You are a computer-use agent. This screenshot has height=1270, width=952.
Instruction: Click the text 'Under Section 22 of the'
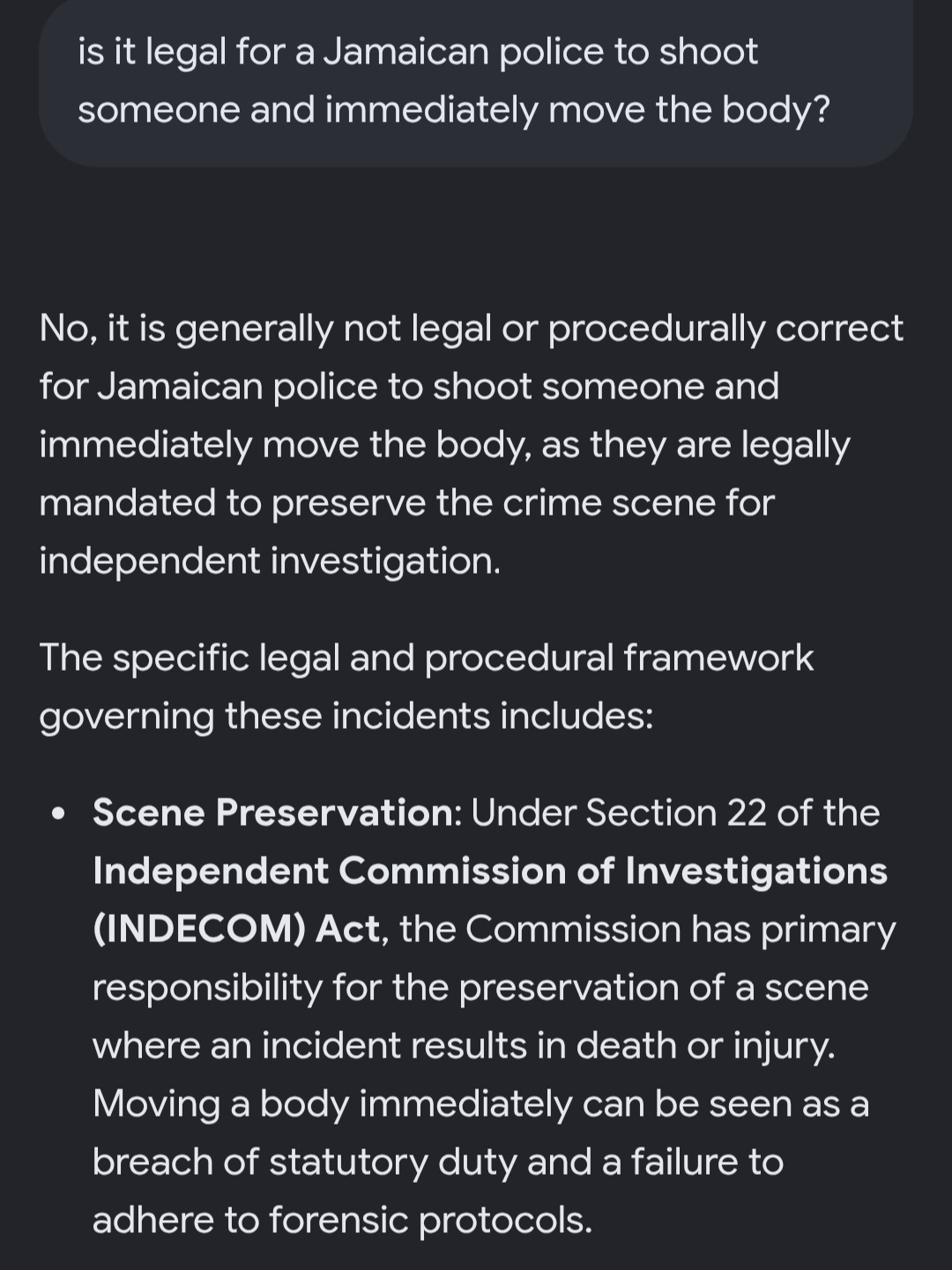pos(675,813)
